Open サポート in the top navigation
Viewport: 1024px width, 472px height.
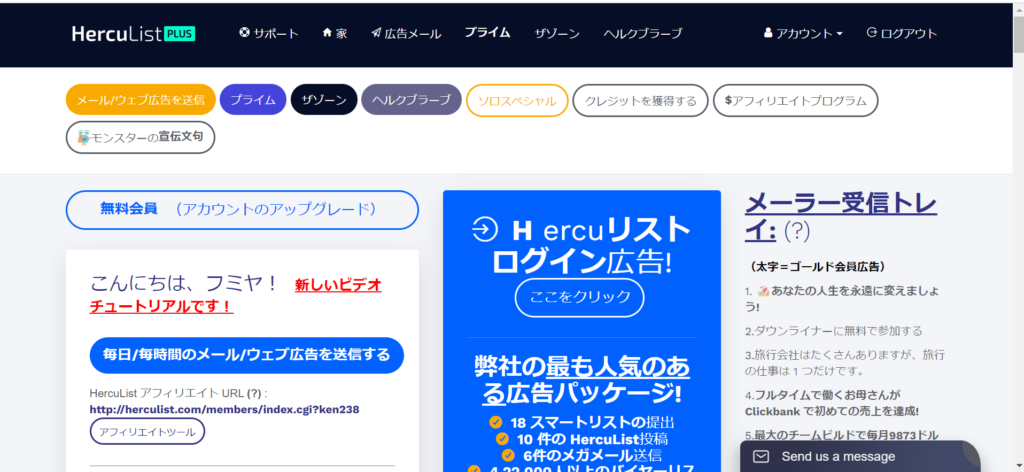point(269,33)
